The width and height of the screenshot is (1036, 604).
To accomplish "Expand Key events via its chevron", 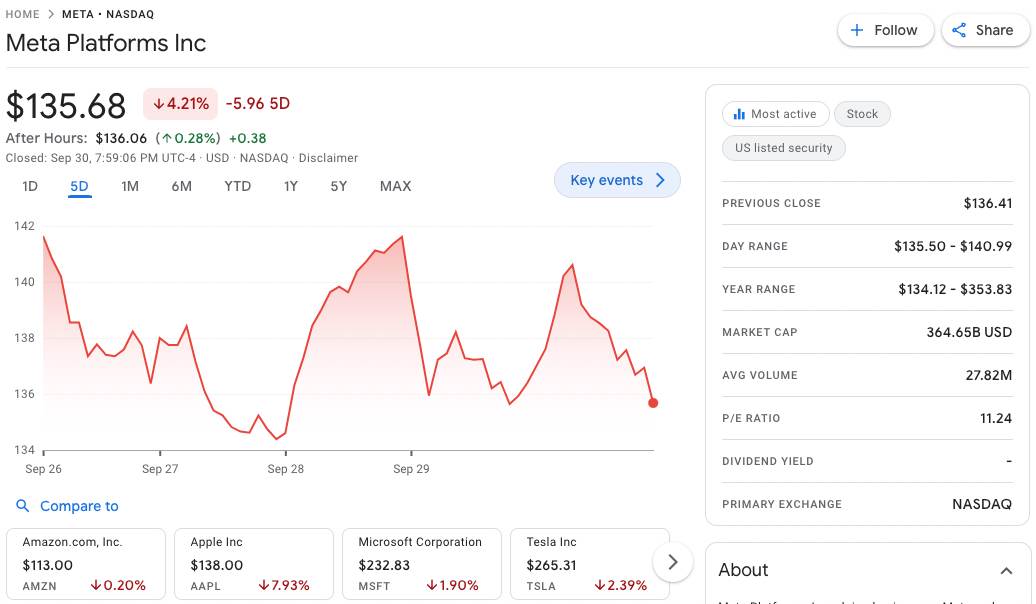I will 658,180.
